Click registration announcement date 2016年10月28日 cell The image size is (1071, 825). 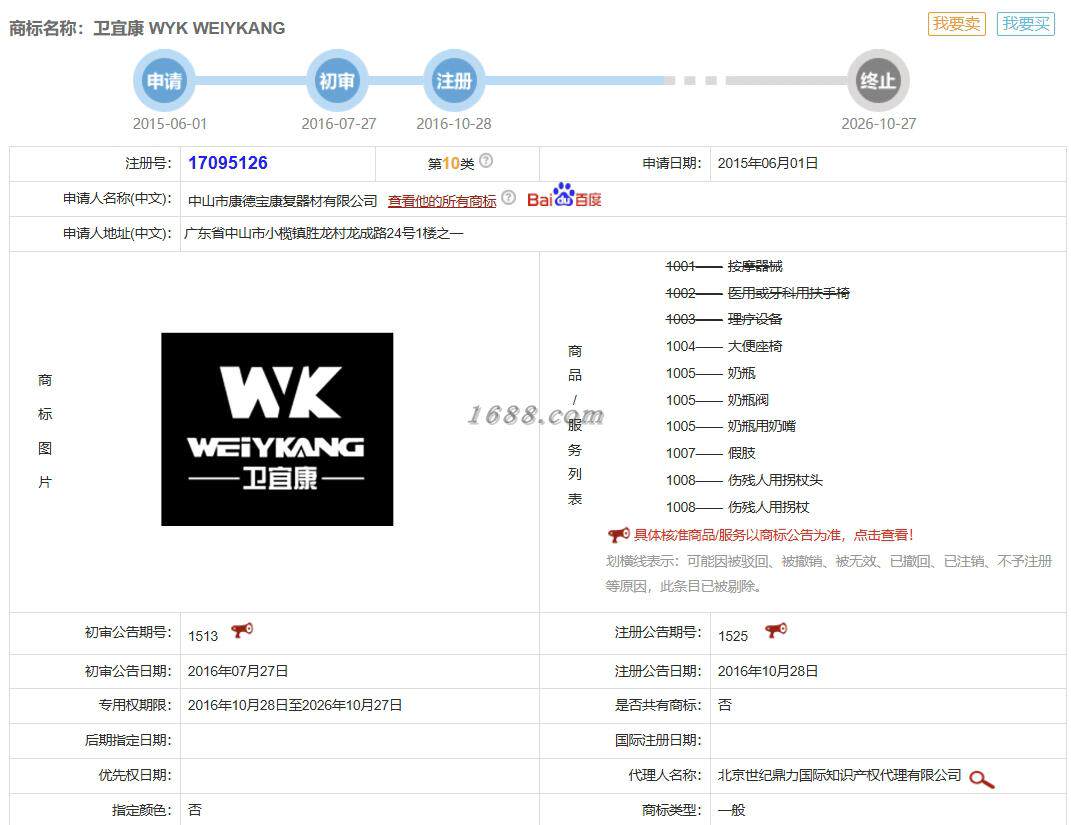(x=768, y=671)
